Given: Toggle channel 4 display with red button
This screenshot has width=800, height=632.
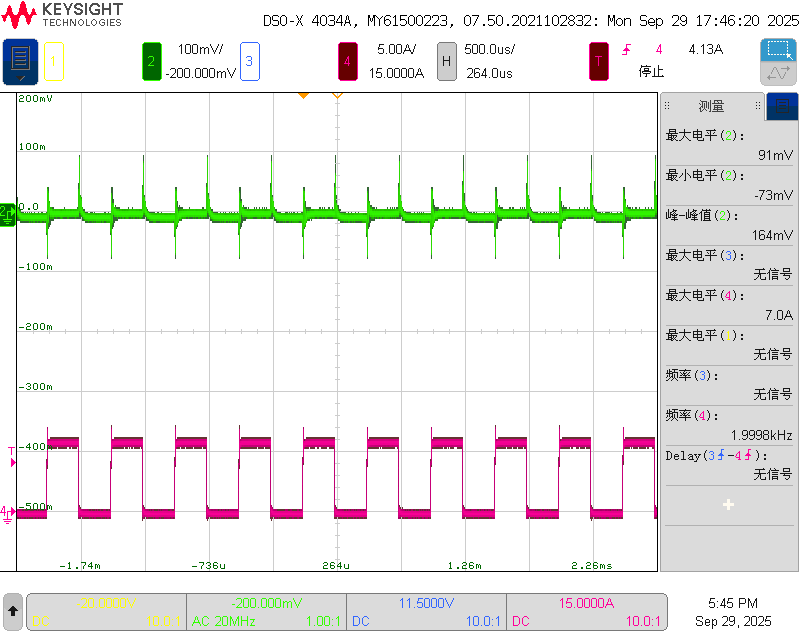Looking at the screenshot, I should (347, 61).
